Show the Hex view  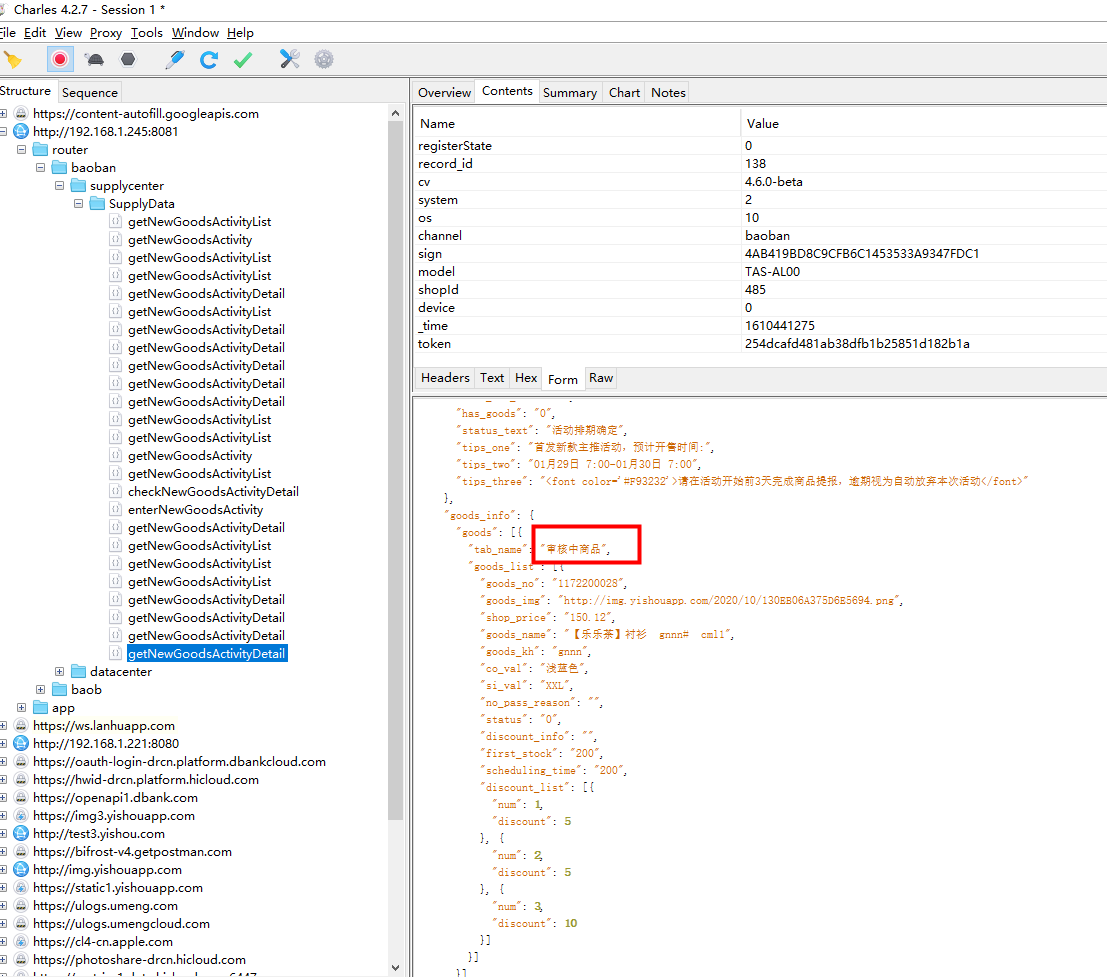click(x=526, y=378)
